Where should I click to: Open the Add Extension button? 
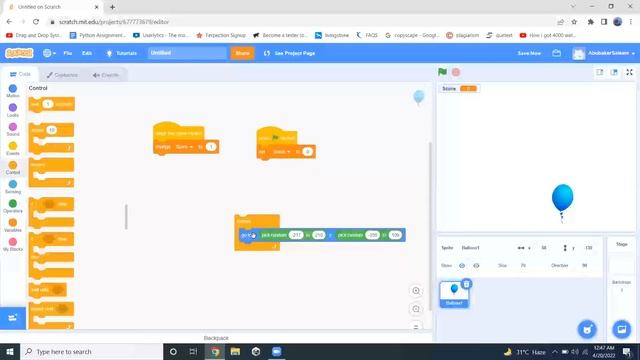coord(13,318)
